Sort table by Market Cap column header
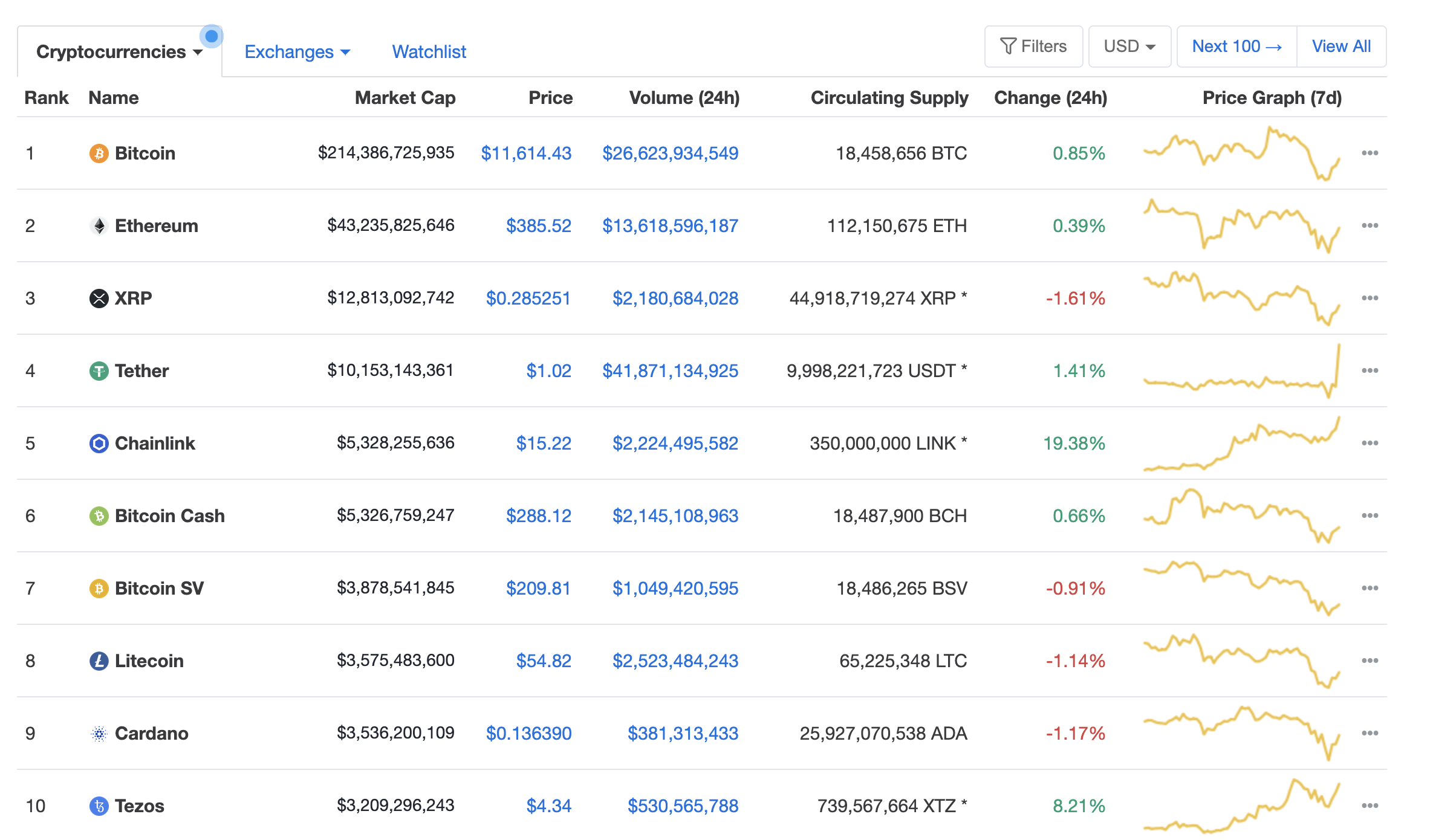The height and width of the screenshot is (840, 1433). (405, 98)
